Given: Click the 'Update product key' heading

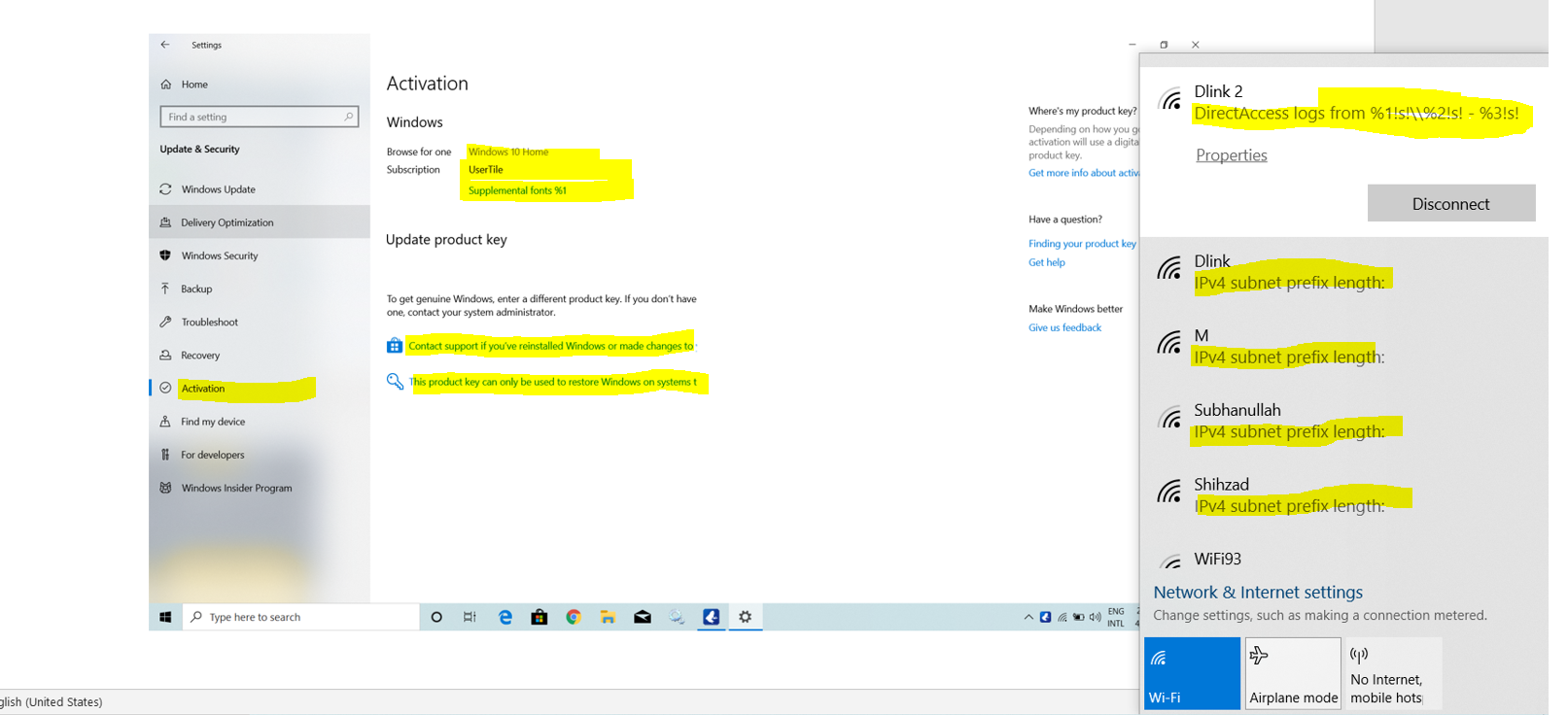Looking at the screenshot, I should tap(446, 239).
